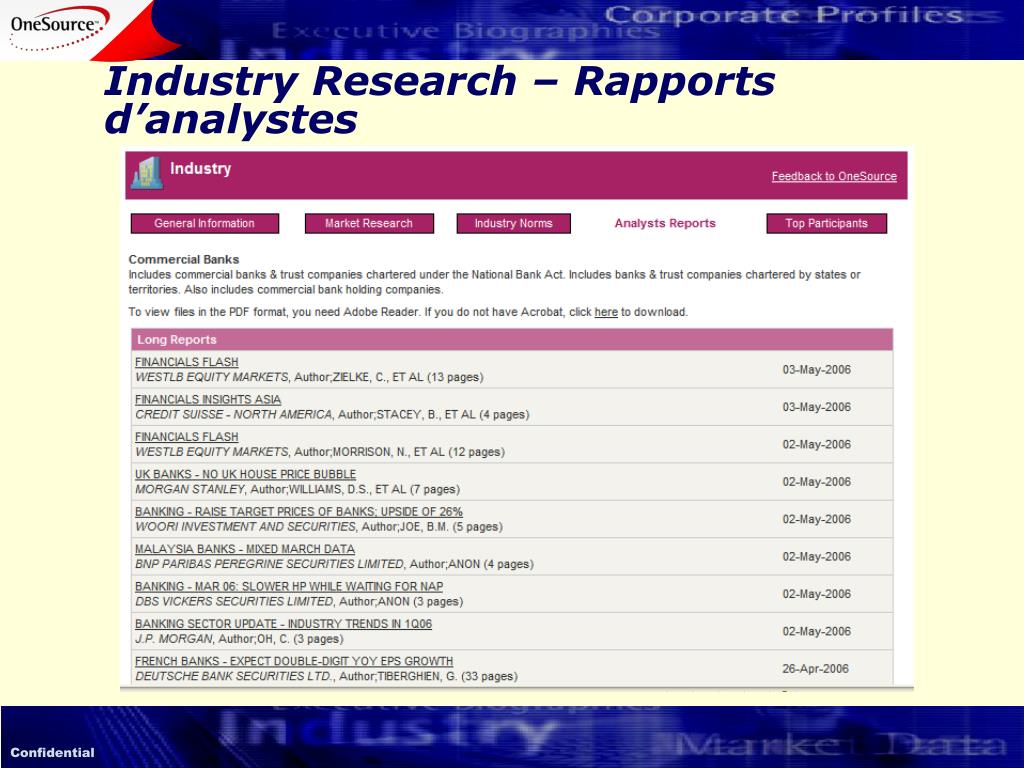
Task: Click the OneSource logo
Action: tap(57, 27)
